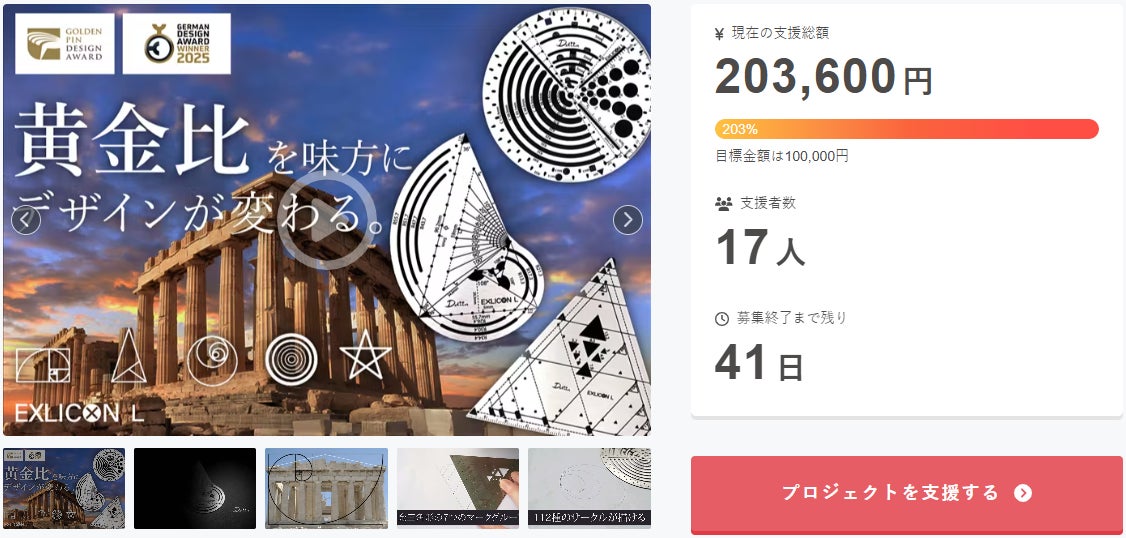Select the Parthenon golden spiral thumbnail
The height and width of the screenshot is (538, 1126).
pyautogui.click(x=326, y=488)
